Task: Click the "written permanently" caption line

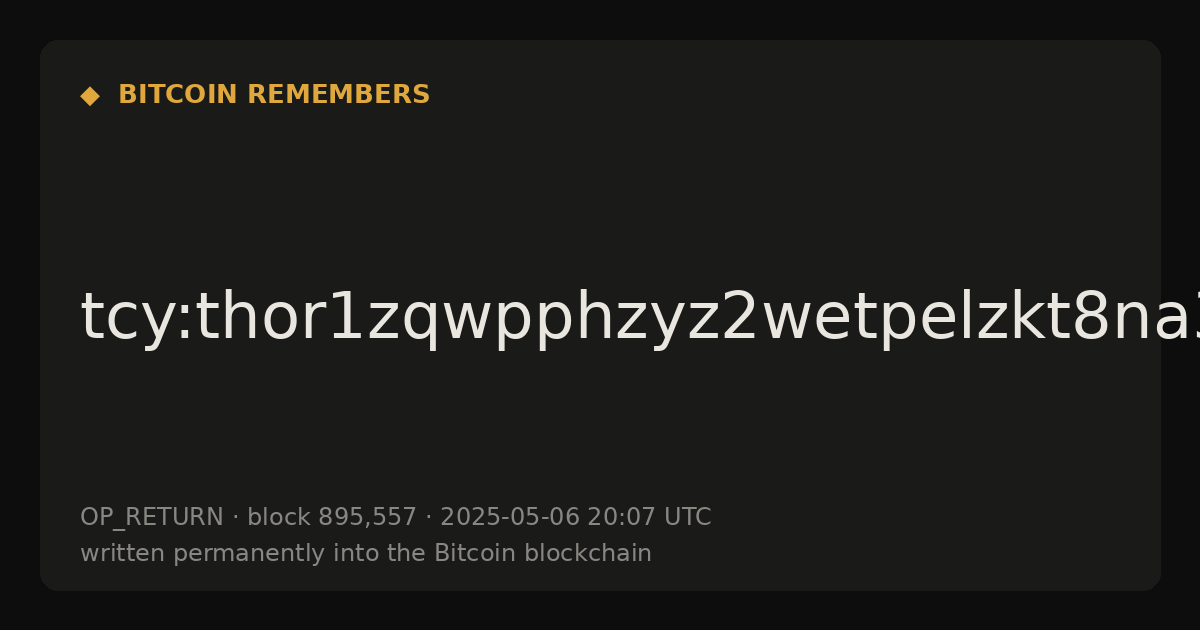Action: [366, 553]
